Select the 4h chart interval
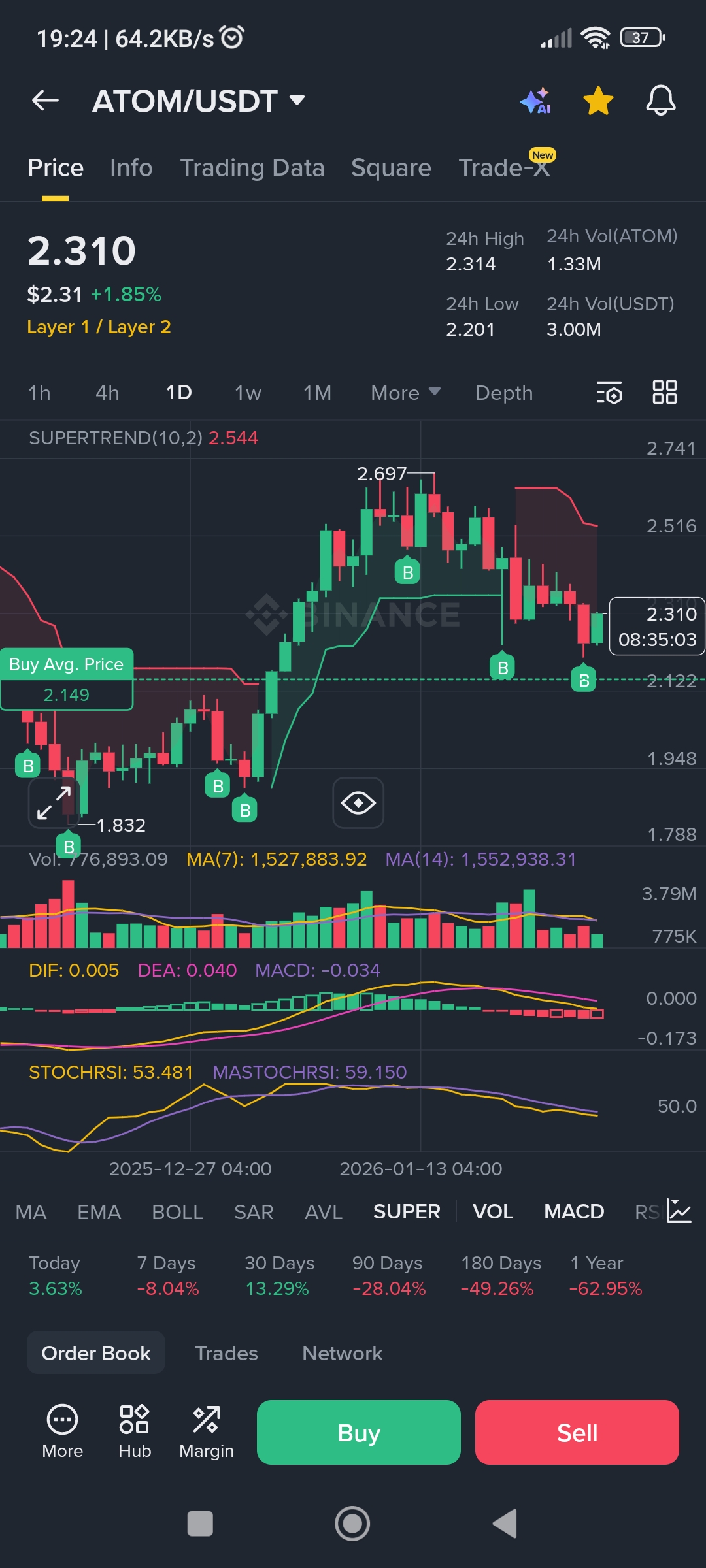Screen dimensions: 706x1568 107,393
